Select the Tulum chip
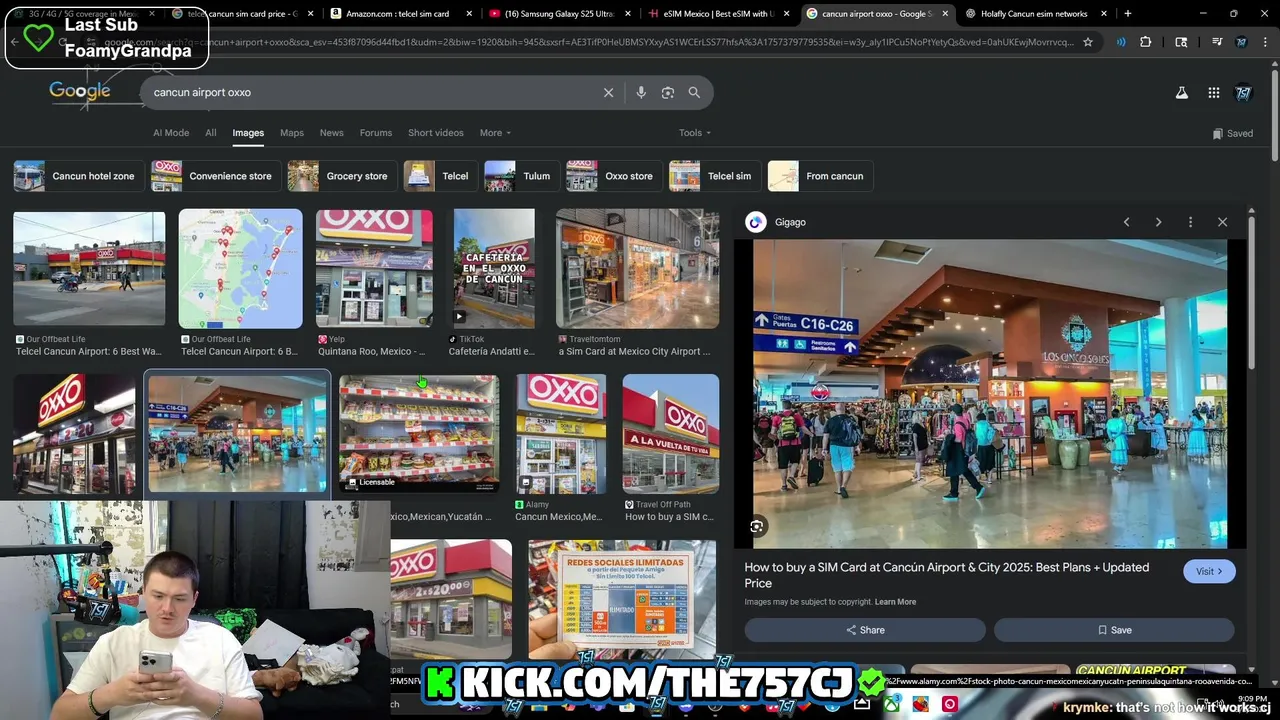The width and height of the screenshot is (1280, 720). (520, 176)
